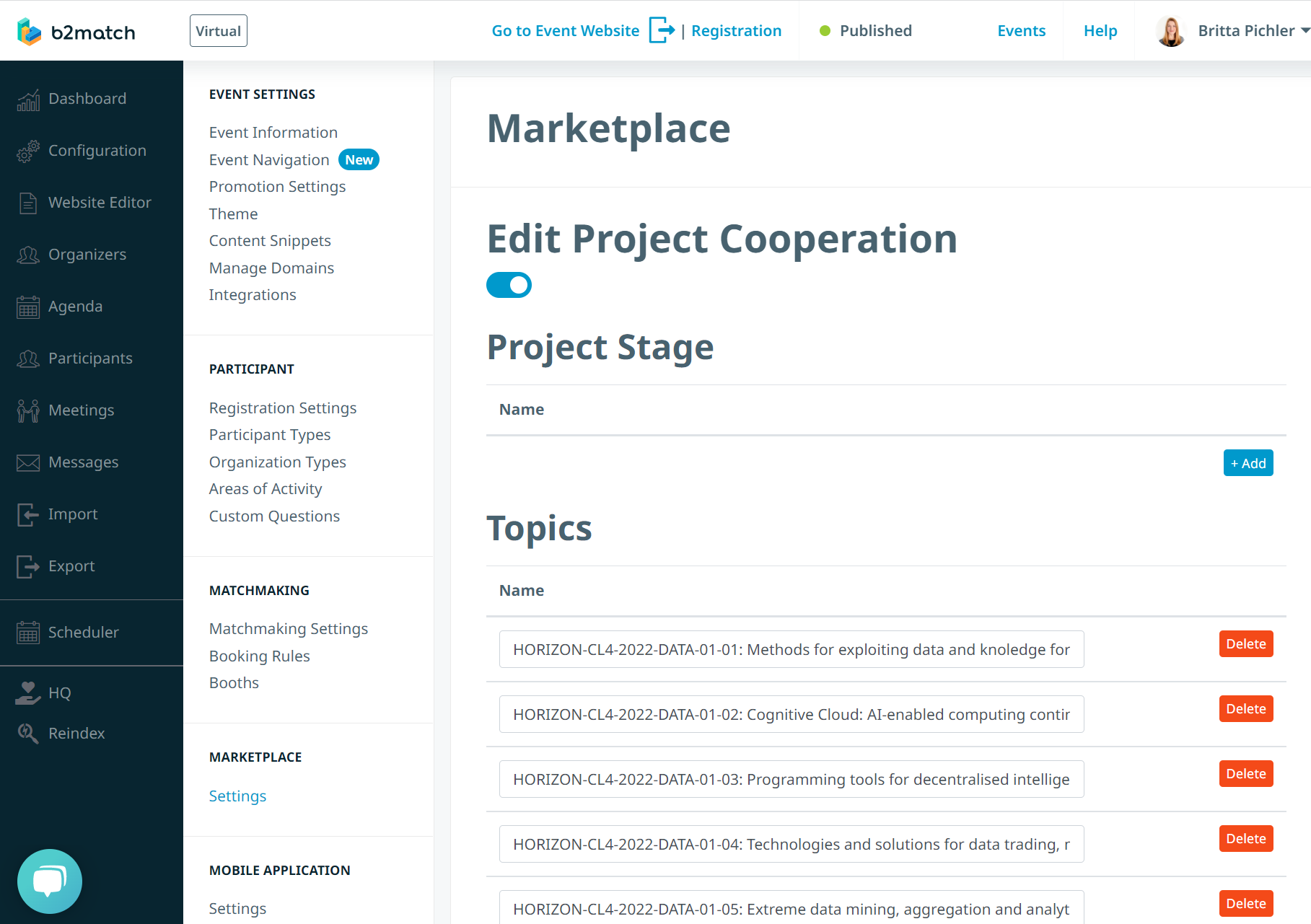Click the Participants people icon
The width and height of the screenshot is (1311, 924).
pos(28,358)
